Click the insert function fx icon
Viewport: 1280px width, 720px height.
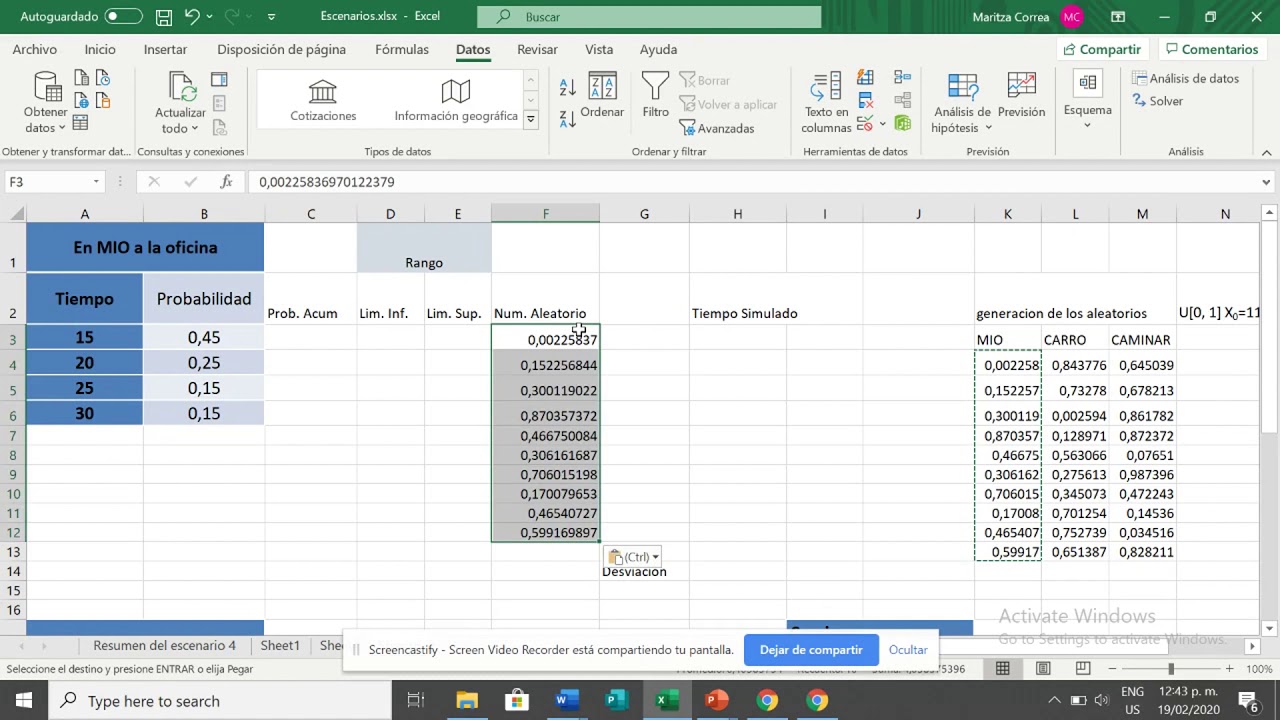(x=227, y=182)
